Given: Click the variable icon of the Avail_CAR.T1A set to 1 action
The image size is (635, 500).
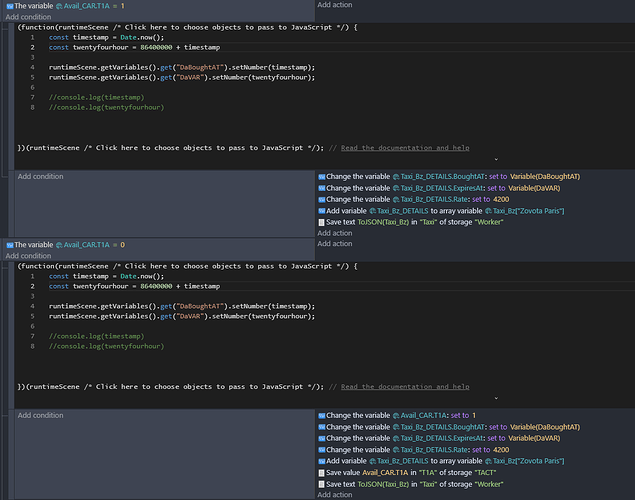Looking at the screenshot, I should coord(322,415).
